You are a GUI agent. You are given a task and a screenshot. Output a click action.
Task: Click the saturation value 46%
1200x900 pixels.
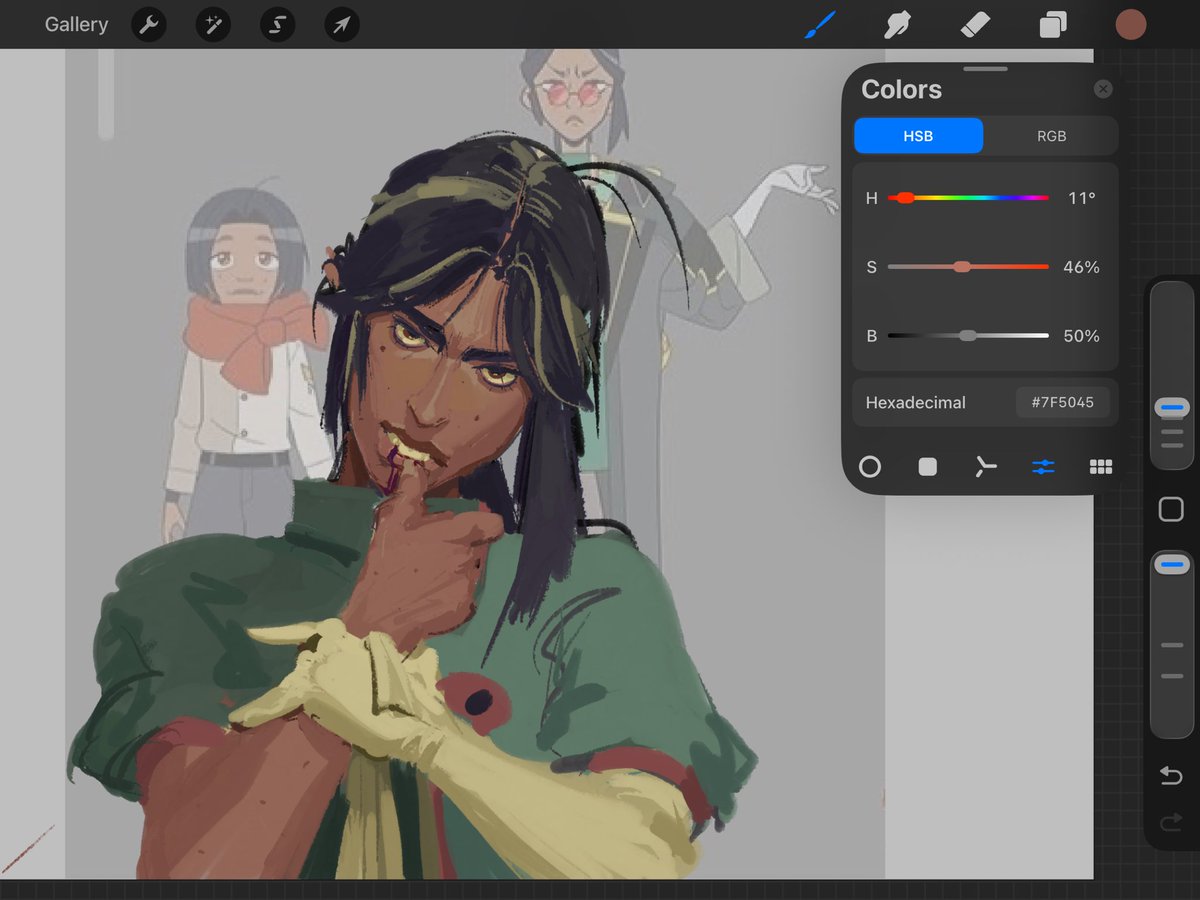click(x=1081, y=267)
